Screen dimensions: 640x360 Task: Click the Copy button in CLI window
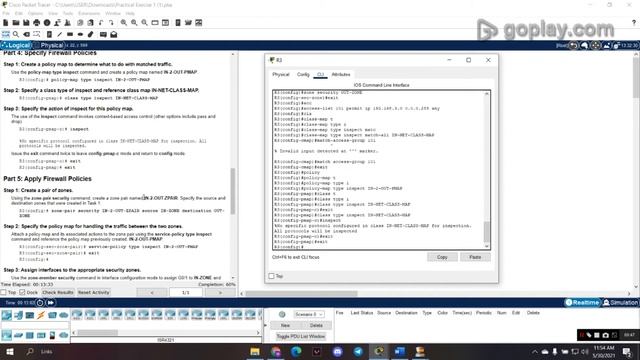pyautogui.click(x=442, y=257)
